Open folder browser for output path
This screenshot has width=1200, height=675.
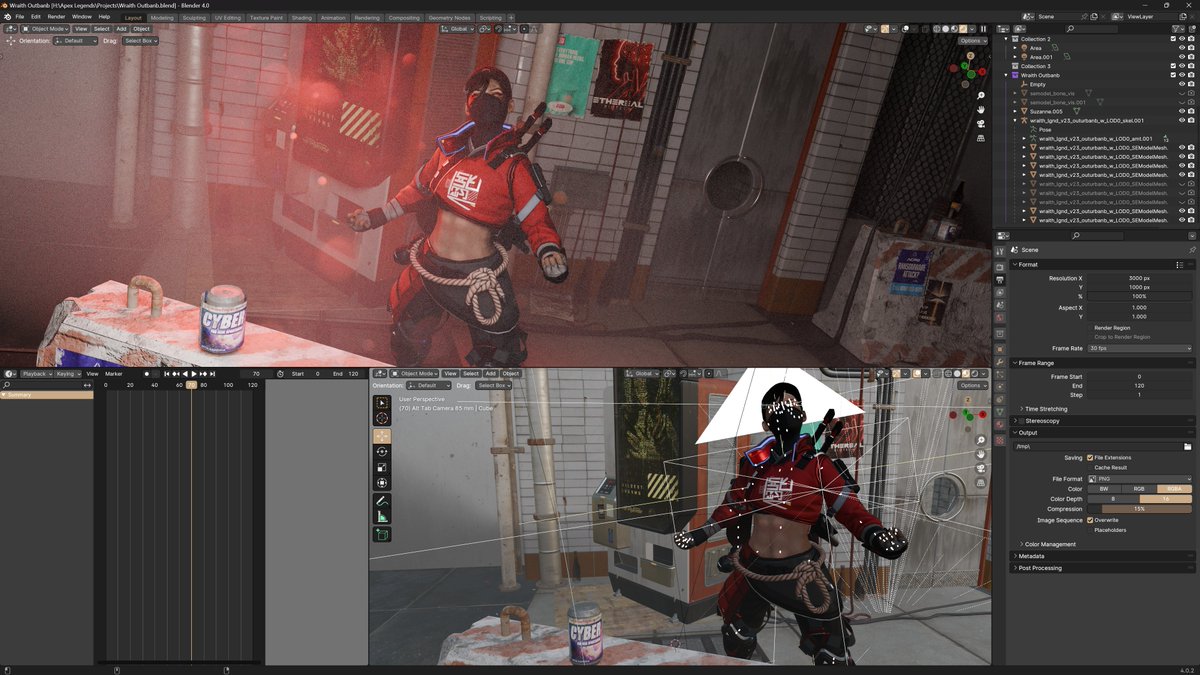point(1187,446)
